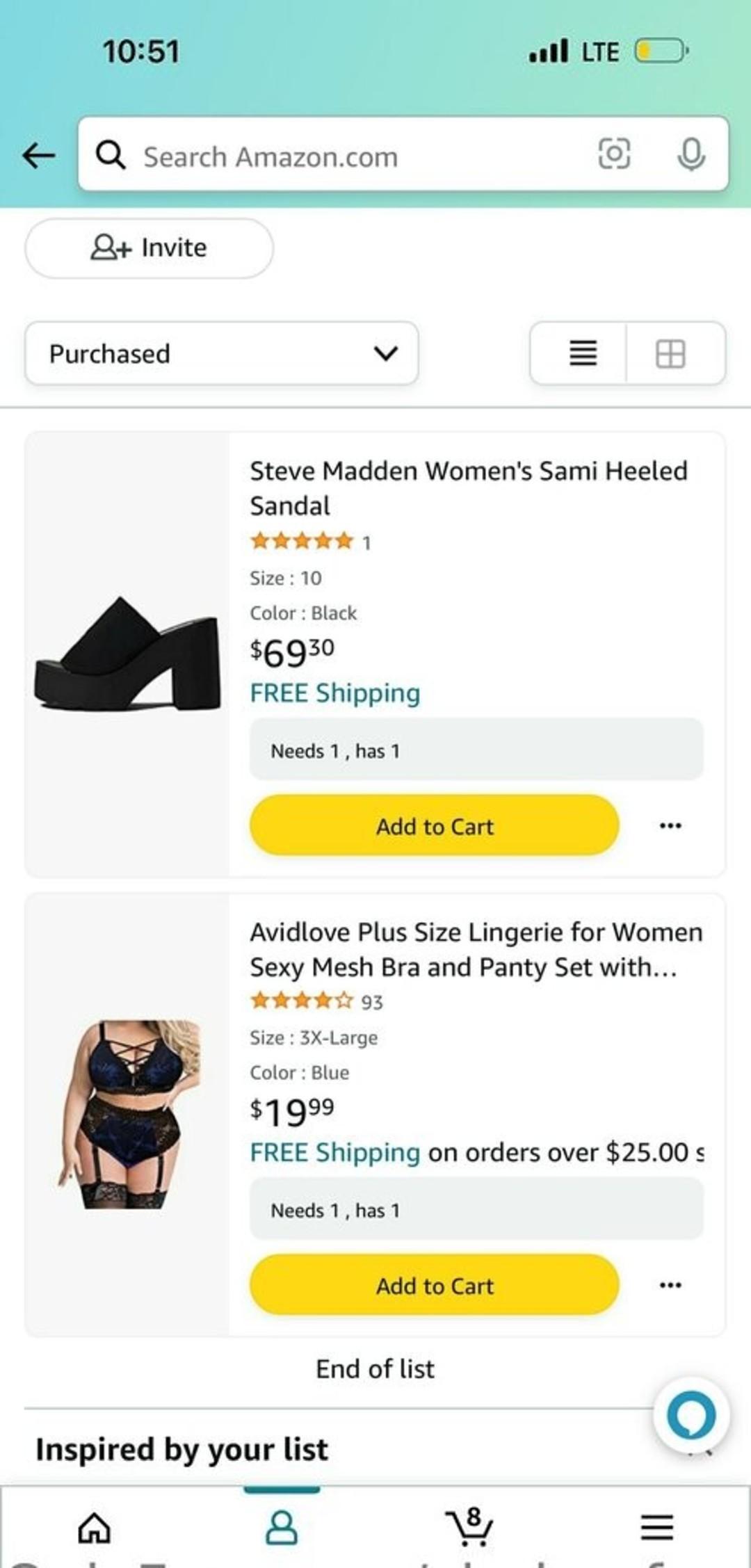
Task: Tap the microphone voice search icon
Action: pos(691,154)
